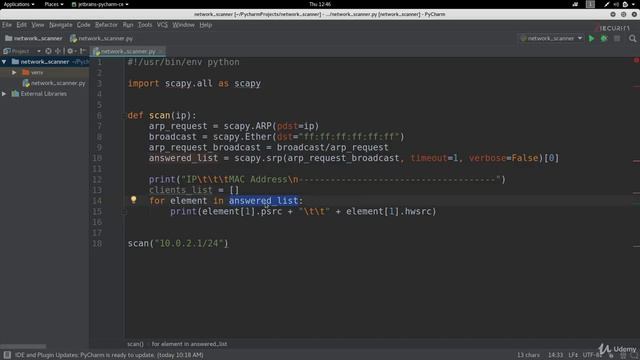
Task: Click the highlighted 'answered_list' text on line 14
Action: click(264, 200)
